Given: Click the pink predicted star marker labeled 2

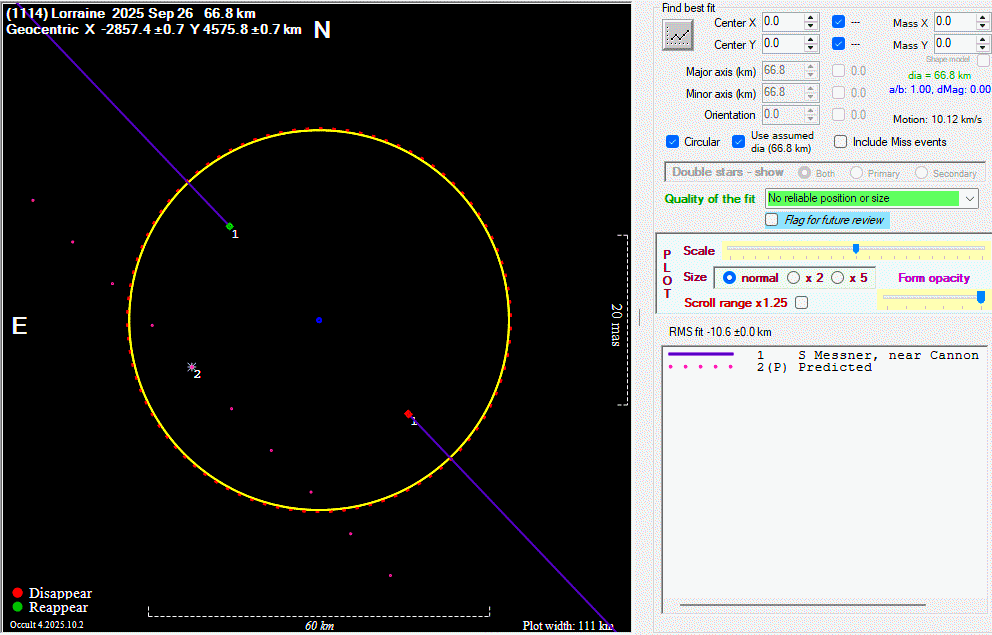Looking at the screenshot, I should click(191, 367).
